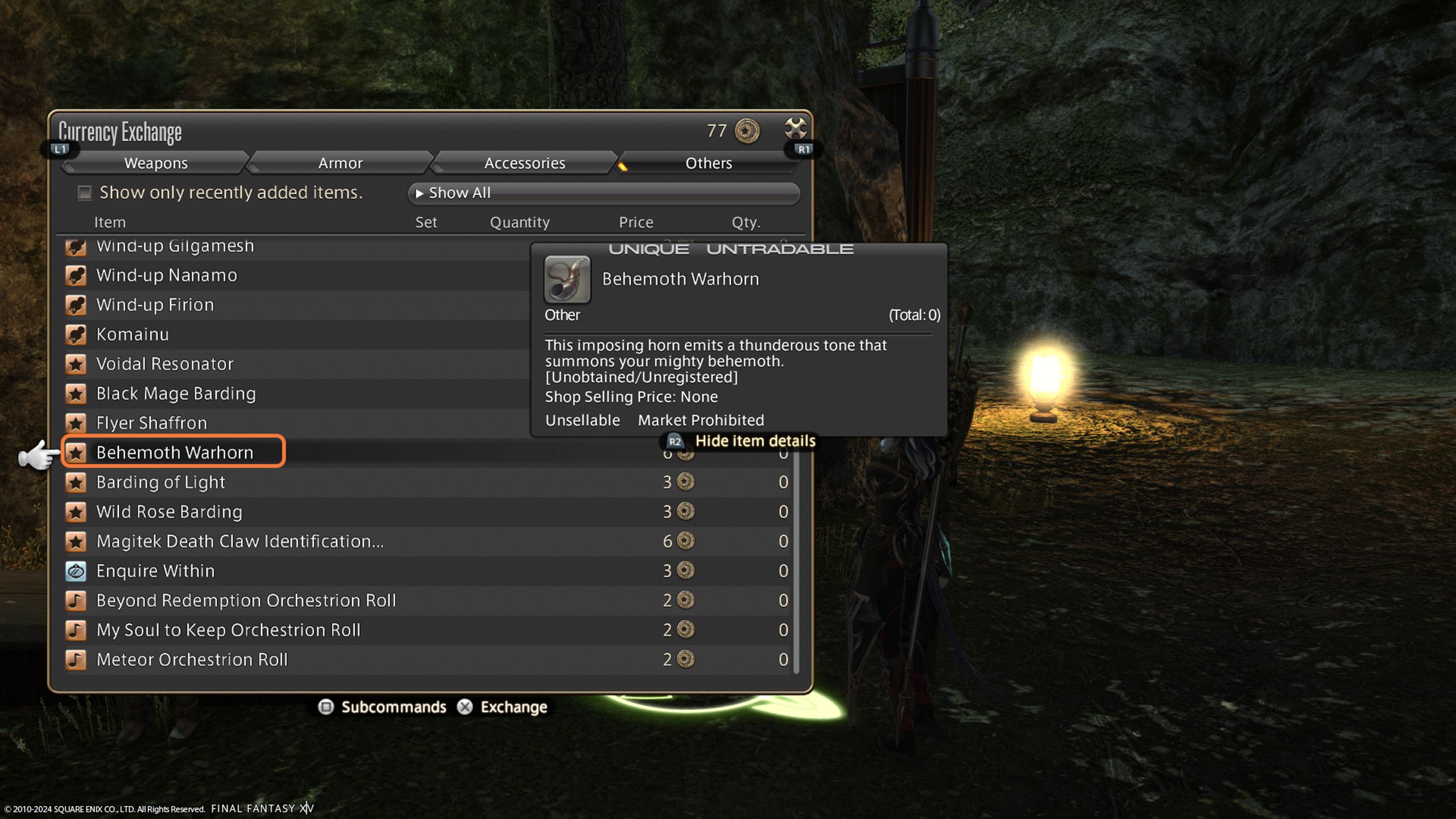
Task: Select the Weapons tab
Action: (155, 163)
